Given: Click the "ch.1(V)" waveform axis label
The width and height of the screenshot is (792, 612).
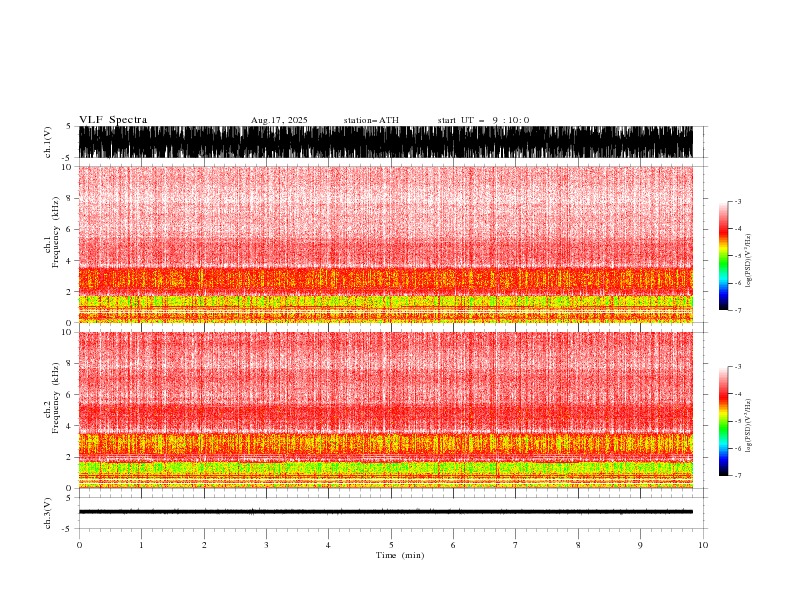Looking at the screenshot, I should [48, 142].
